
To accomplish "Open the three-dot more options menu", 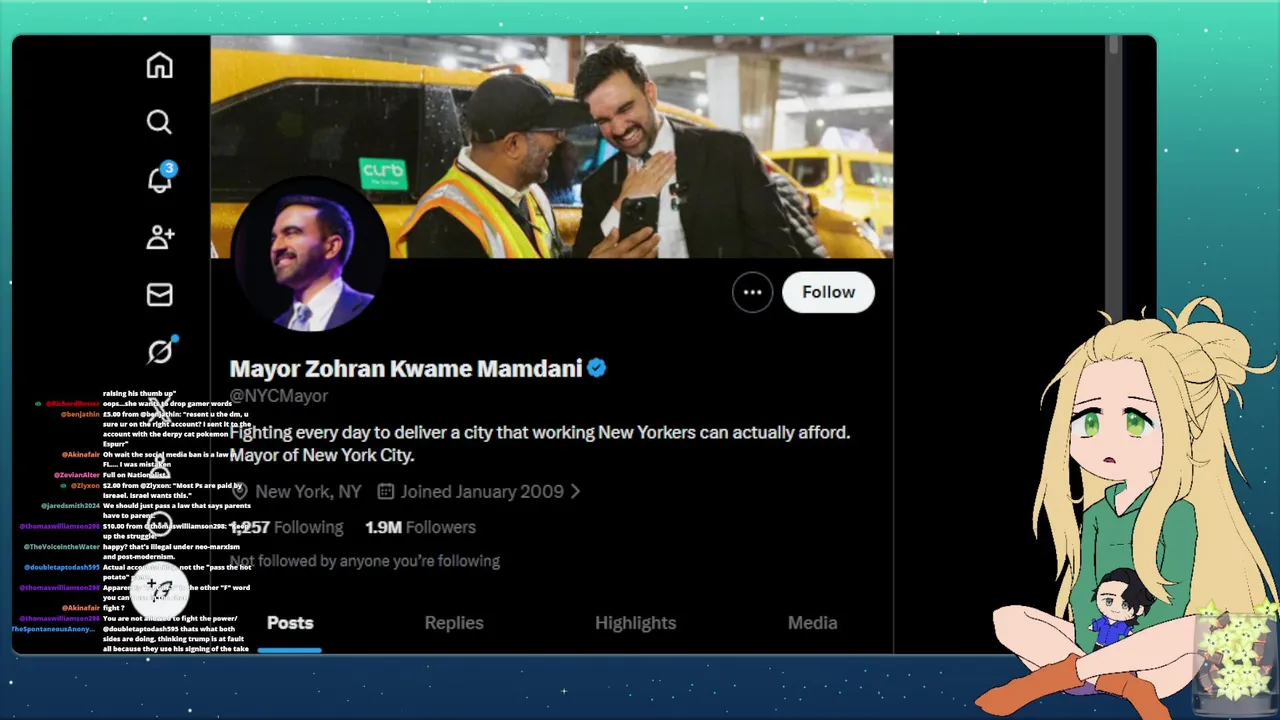I will [752, 292].
